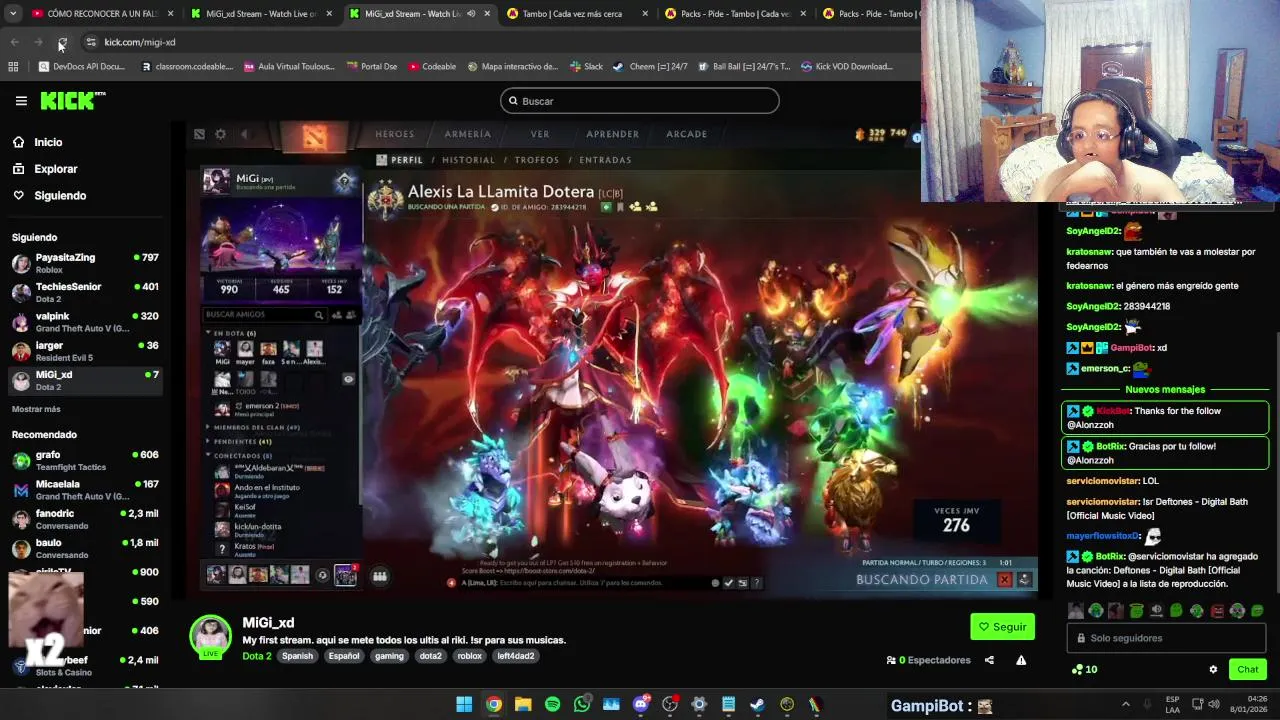The height and width of the screenshot is (720, 1280).
Task: Open WhatsApp from the taskbar
Action: pos(582,705)
